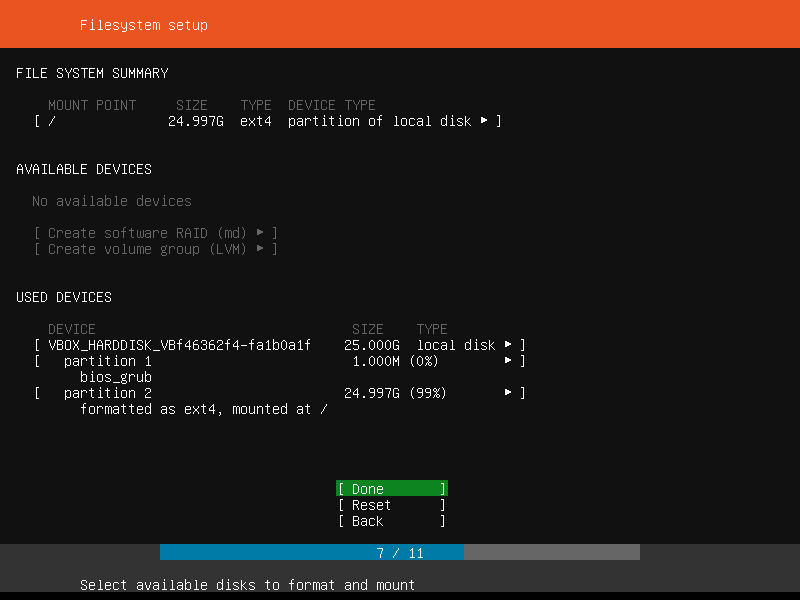
Task: Click the Filesystem setup header title
Action: click(x=143, y=24)
